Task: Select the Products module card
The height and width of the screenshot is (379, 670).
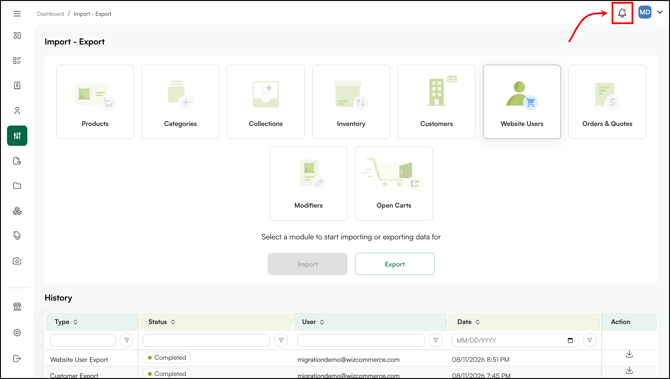Action: click(x=95, y=102)
